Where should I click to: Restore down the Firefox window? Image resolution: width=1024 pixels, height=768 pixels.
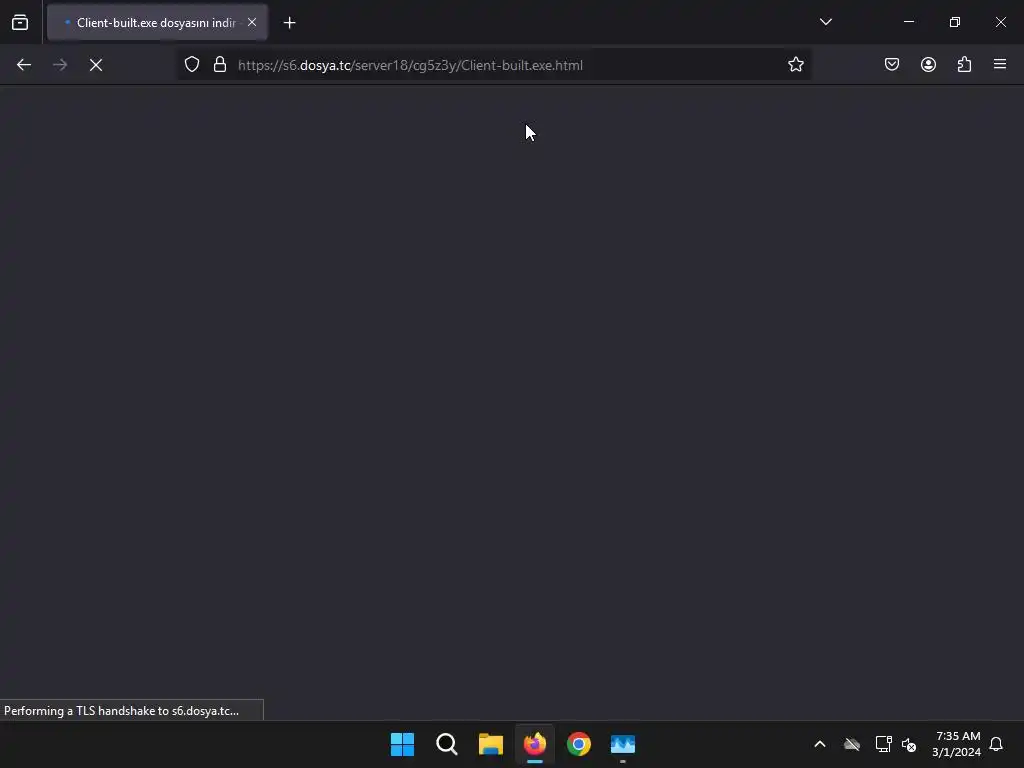[x=955, y=22]
